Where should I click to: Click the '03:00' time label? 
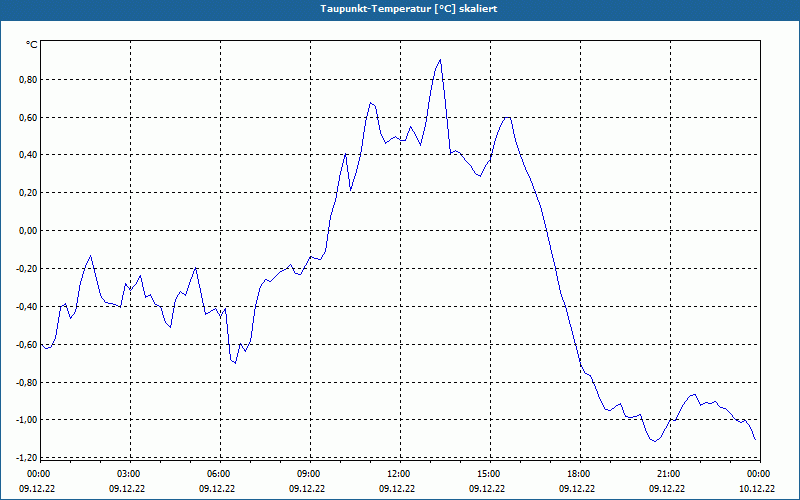pyautogui.click(x=130, y=474)
